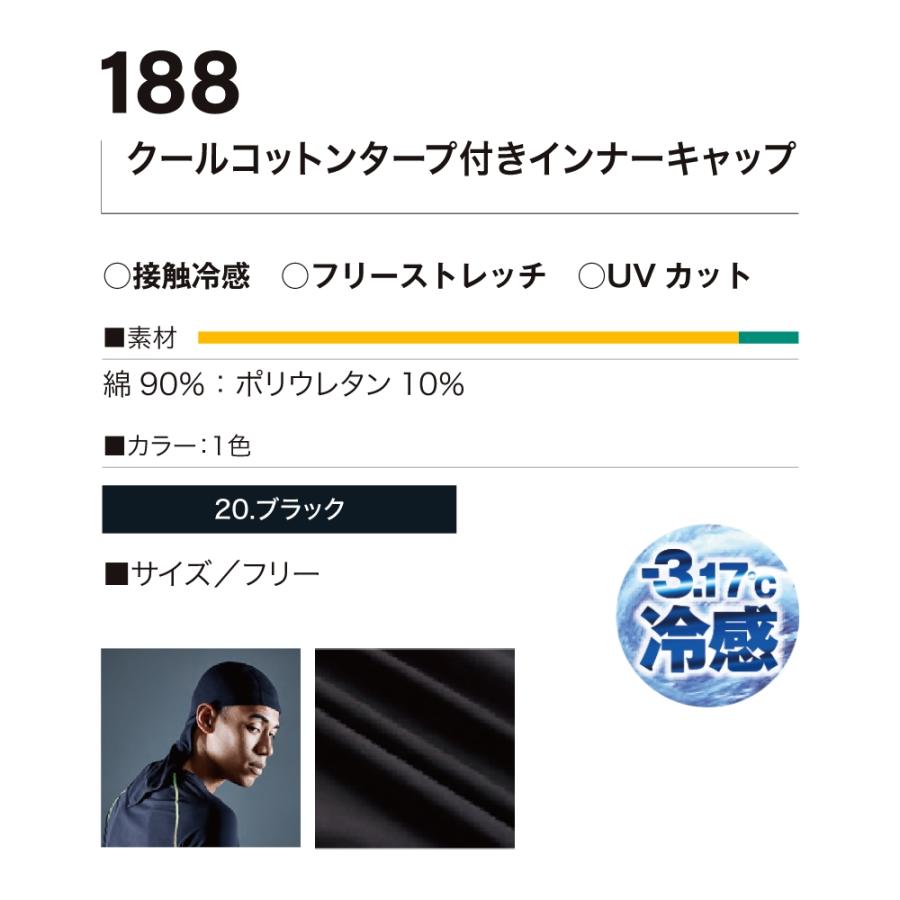Click the 冷感 kanji on the blue badge
Viewport: 900px width, 900px height.
(x=710, y=641)
